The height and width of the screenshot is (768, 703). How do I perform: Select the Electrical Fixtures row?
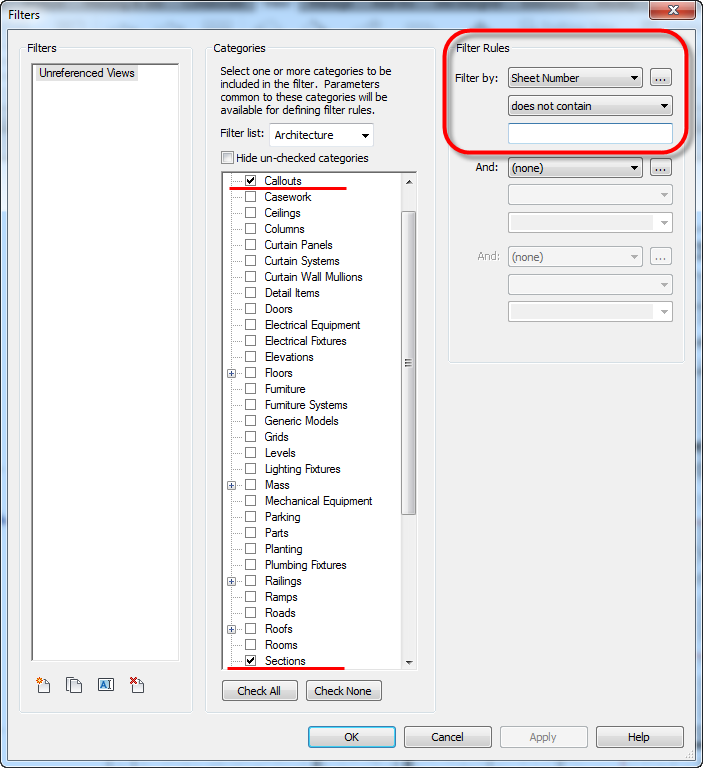305,341
